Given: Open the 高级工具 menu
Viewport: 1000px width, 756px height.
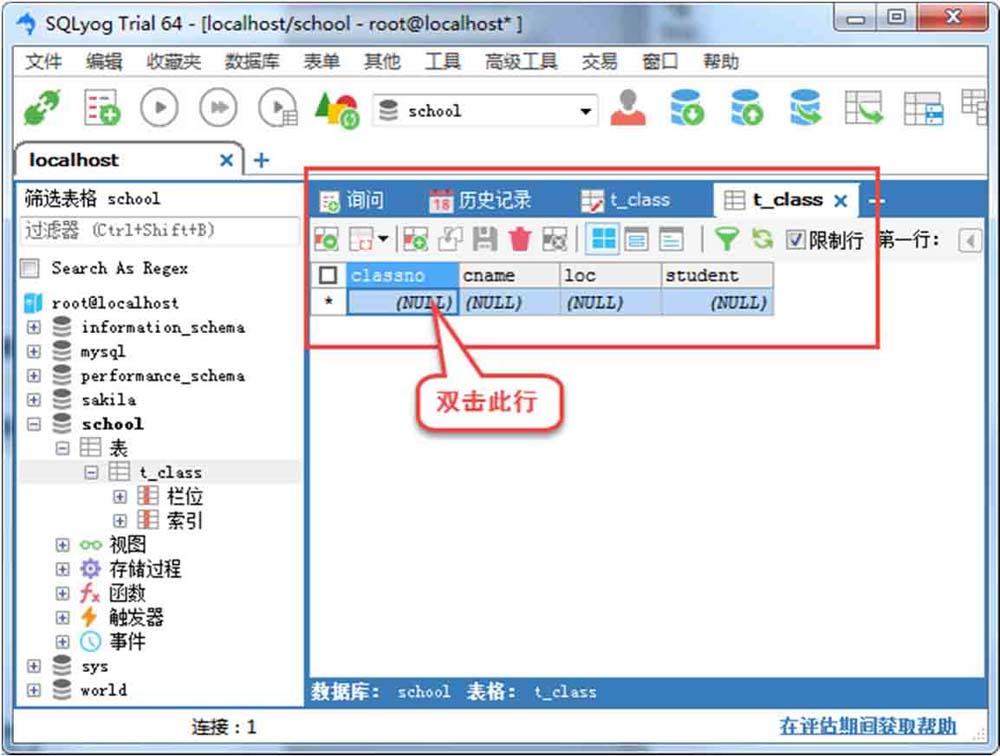Looking at the screenshot, I should pyautogui.click(x=521, y=61).
